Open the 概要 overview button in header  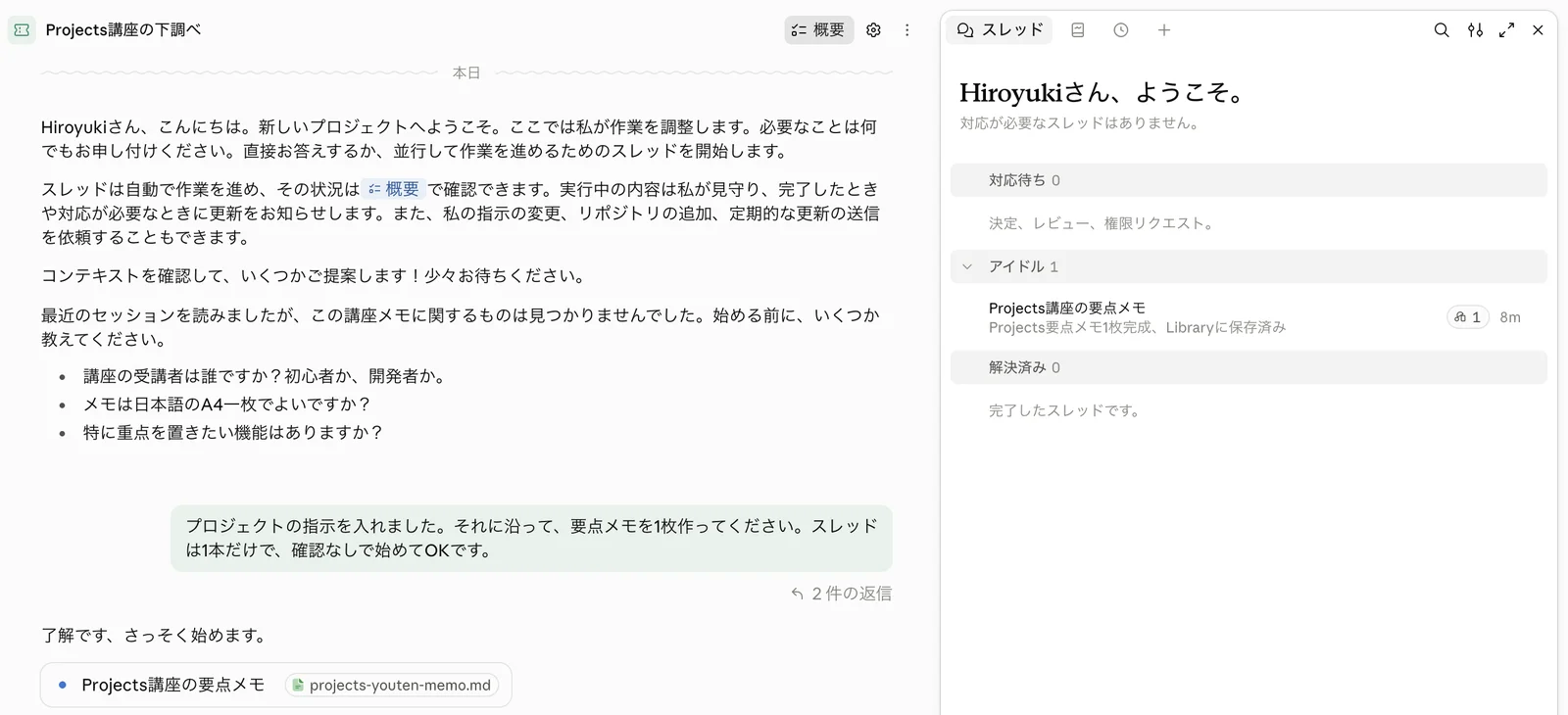pyautogui.click(x=818, y=30)
